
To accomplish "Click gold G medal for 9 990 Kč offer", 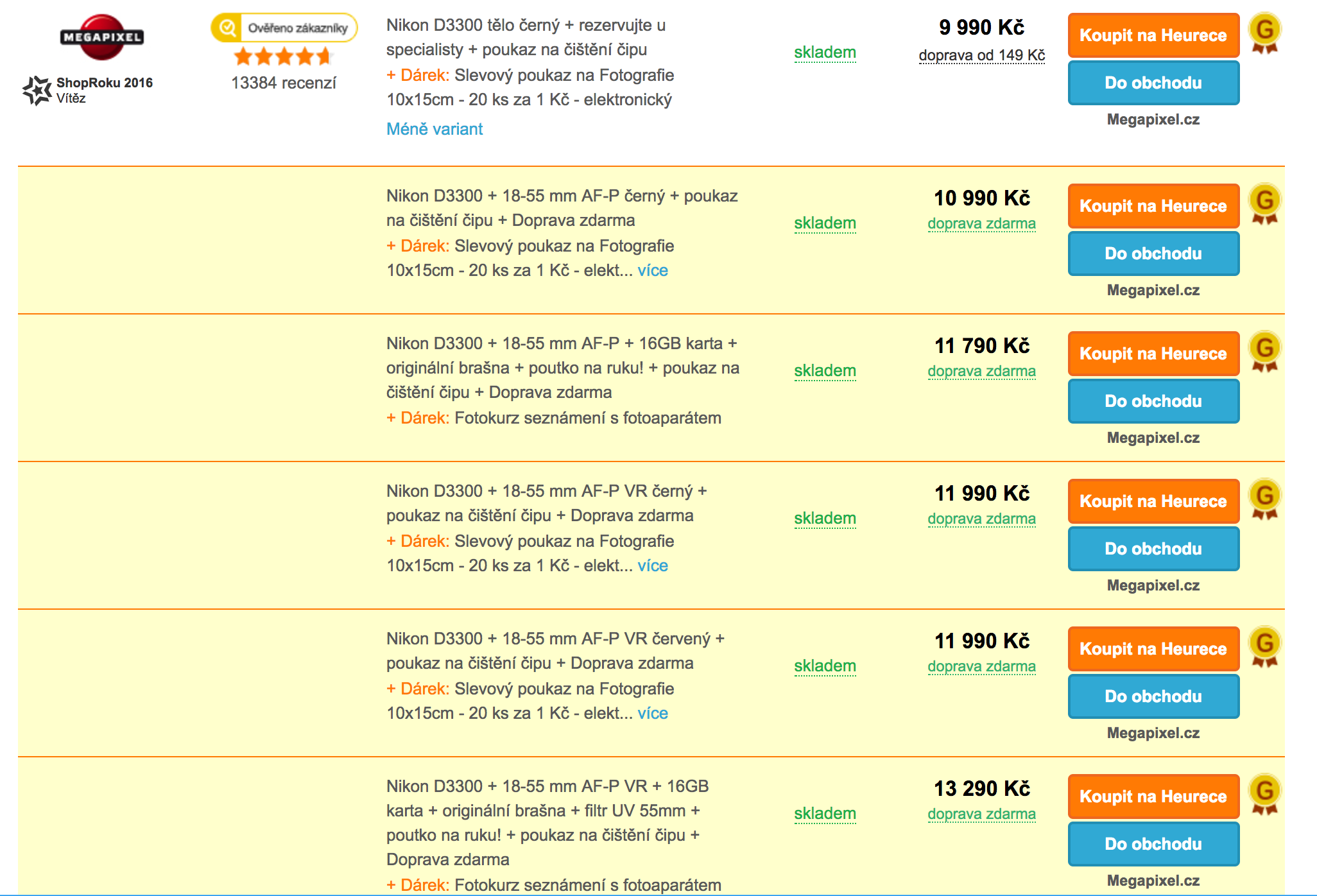I will pyautogui.click(x=1265, y=33).
